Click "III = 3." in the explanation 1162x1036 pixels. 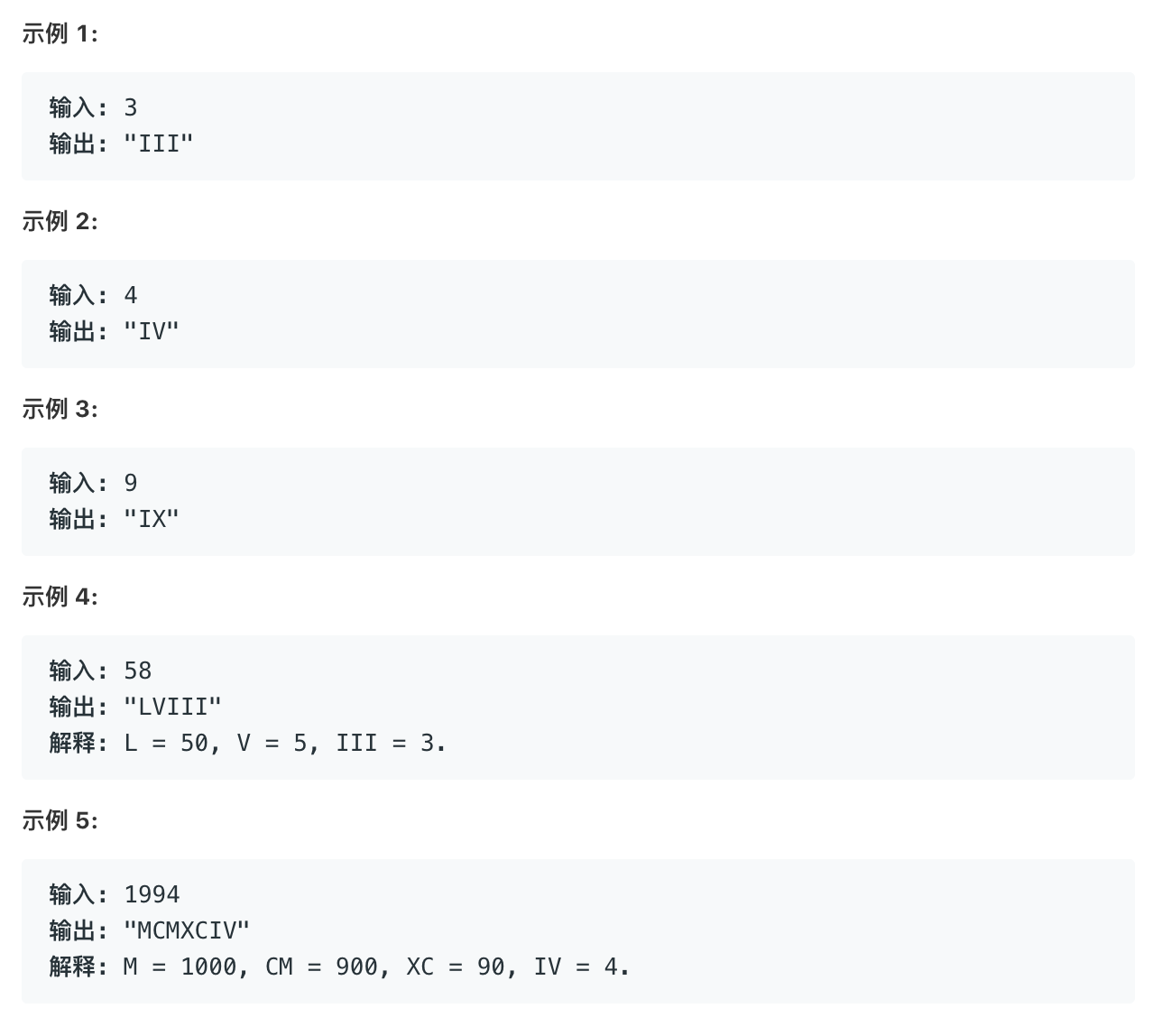point(391,744)
